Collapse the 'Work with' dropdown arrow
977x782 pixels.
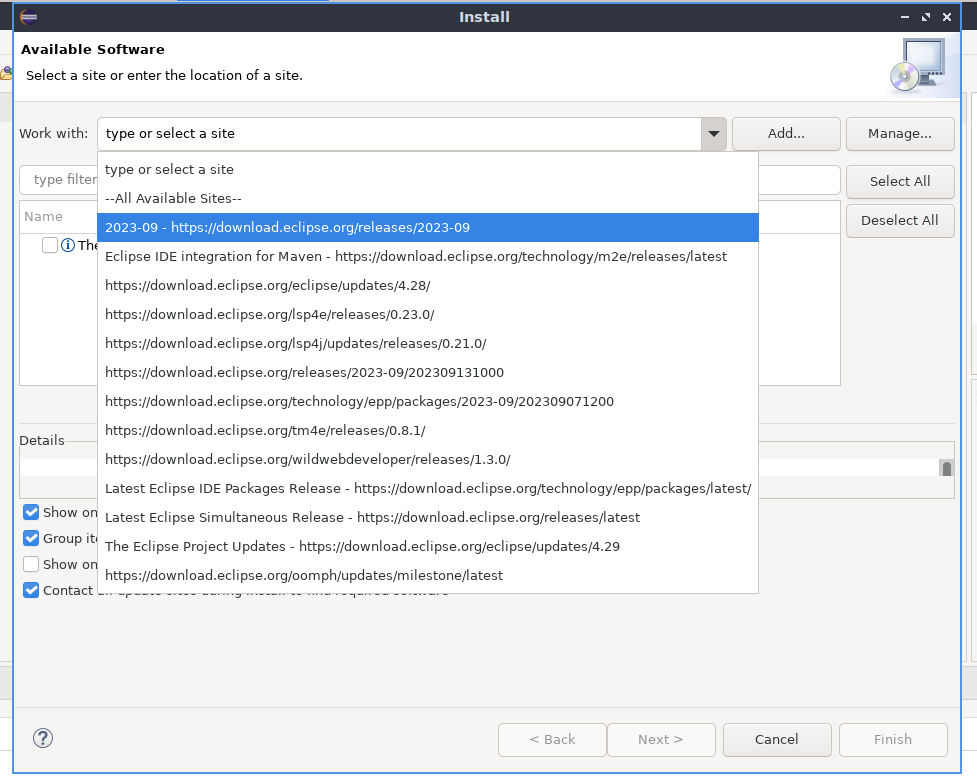tap(713, 134)
